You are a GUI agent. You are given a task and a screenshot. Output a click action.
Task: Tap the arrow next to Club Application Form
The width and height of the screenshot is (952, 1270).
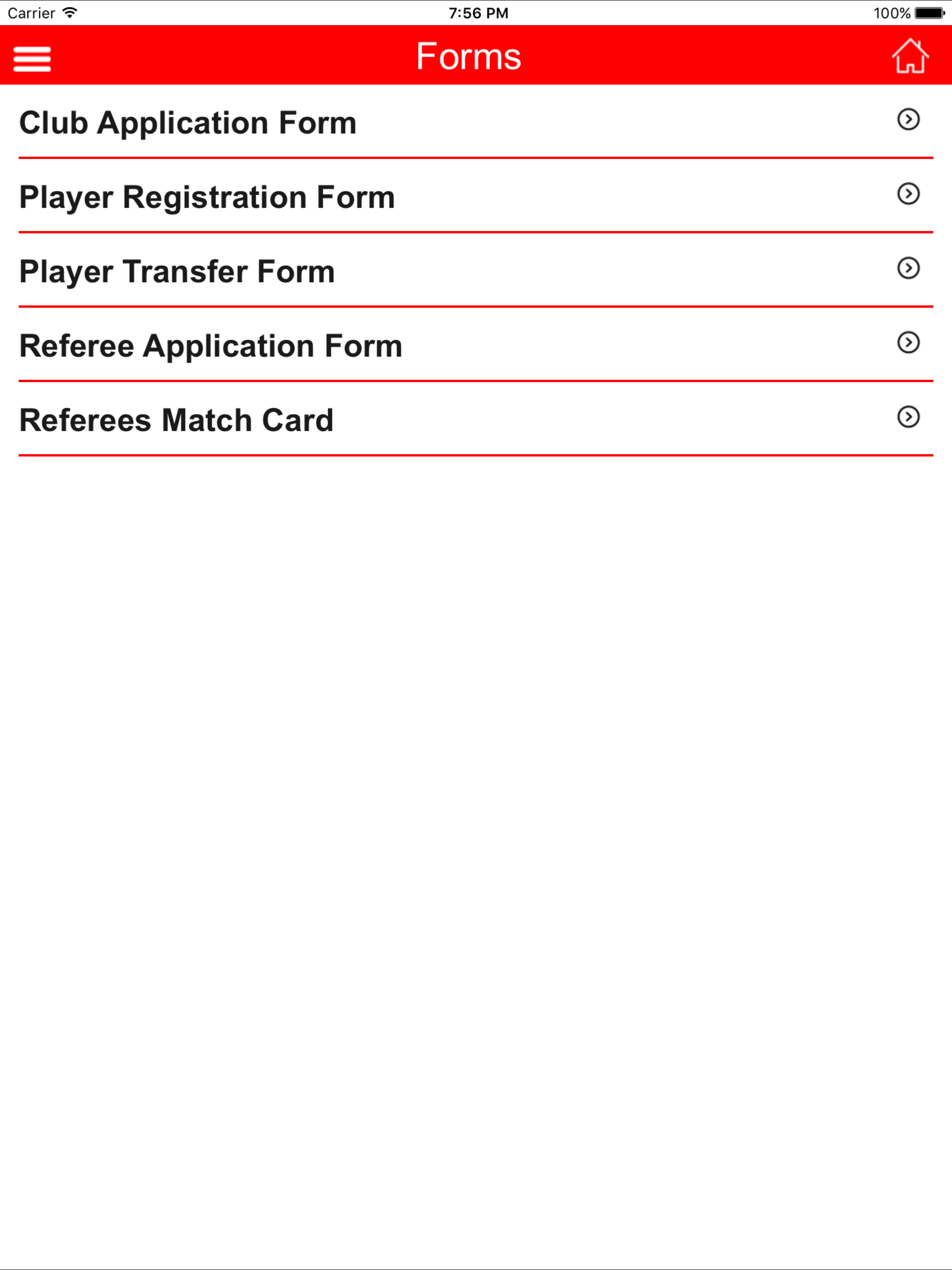pos(908,119)
